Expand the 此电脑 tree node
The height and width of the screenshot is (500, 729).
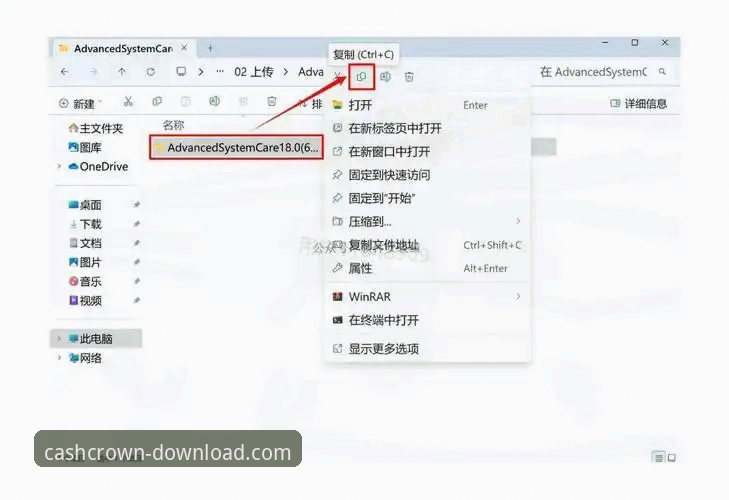tap(59, 339)
